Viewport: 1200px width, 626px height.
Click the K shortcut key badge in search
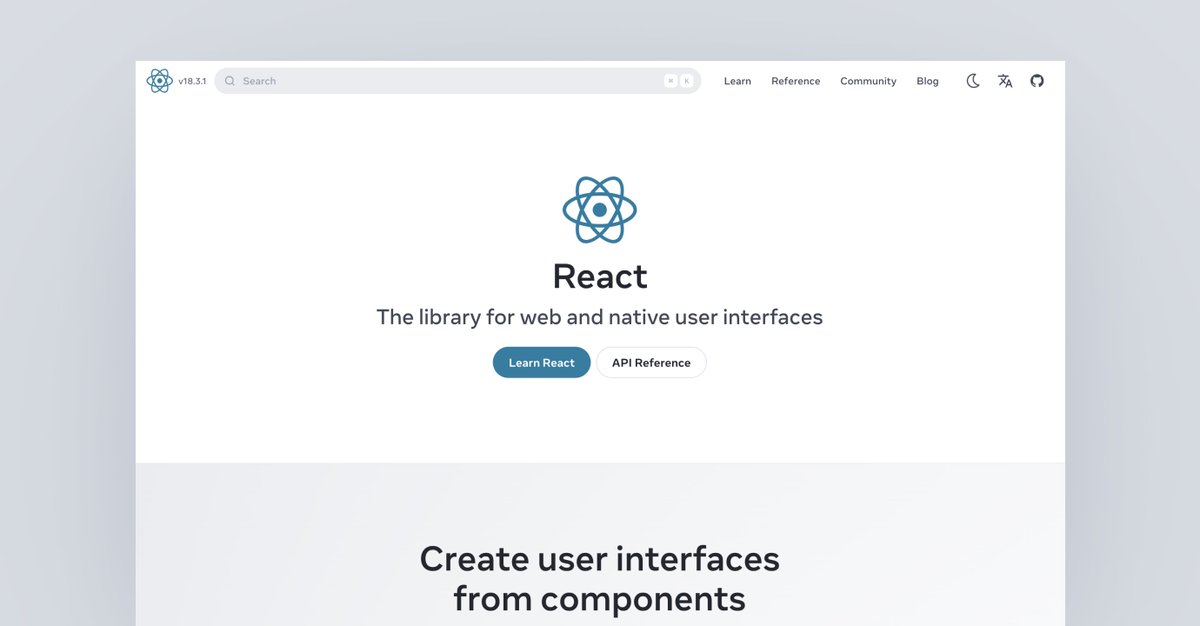(x=686, y=81)
